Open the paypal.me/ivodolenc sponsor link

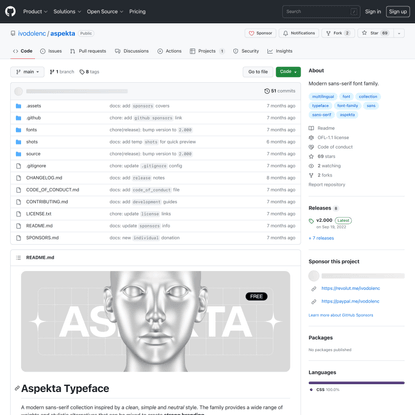pyautogui.click(x=350, y=301)
